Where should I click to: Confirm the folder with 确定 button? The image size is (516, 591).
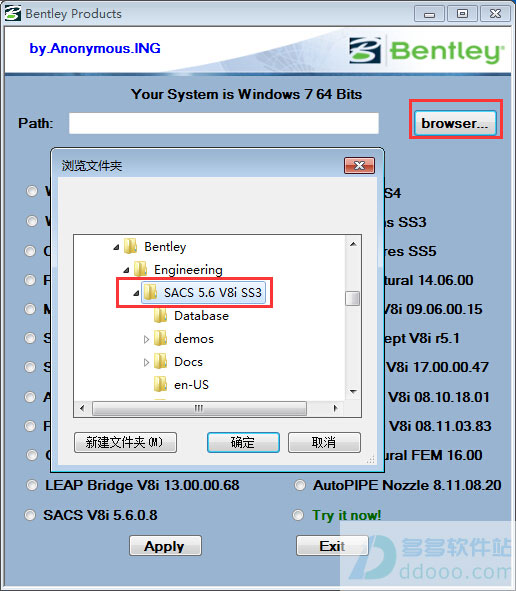[243, 442]
